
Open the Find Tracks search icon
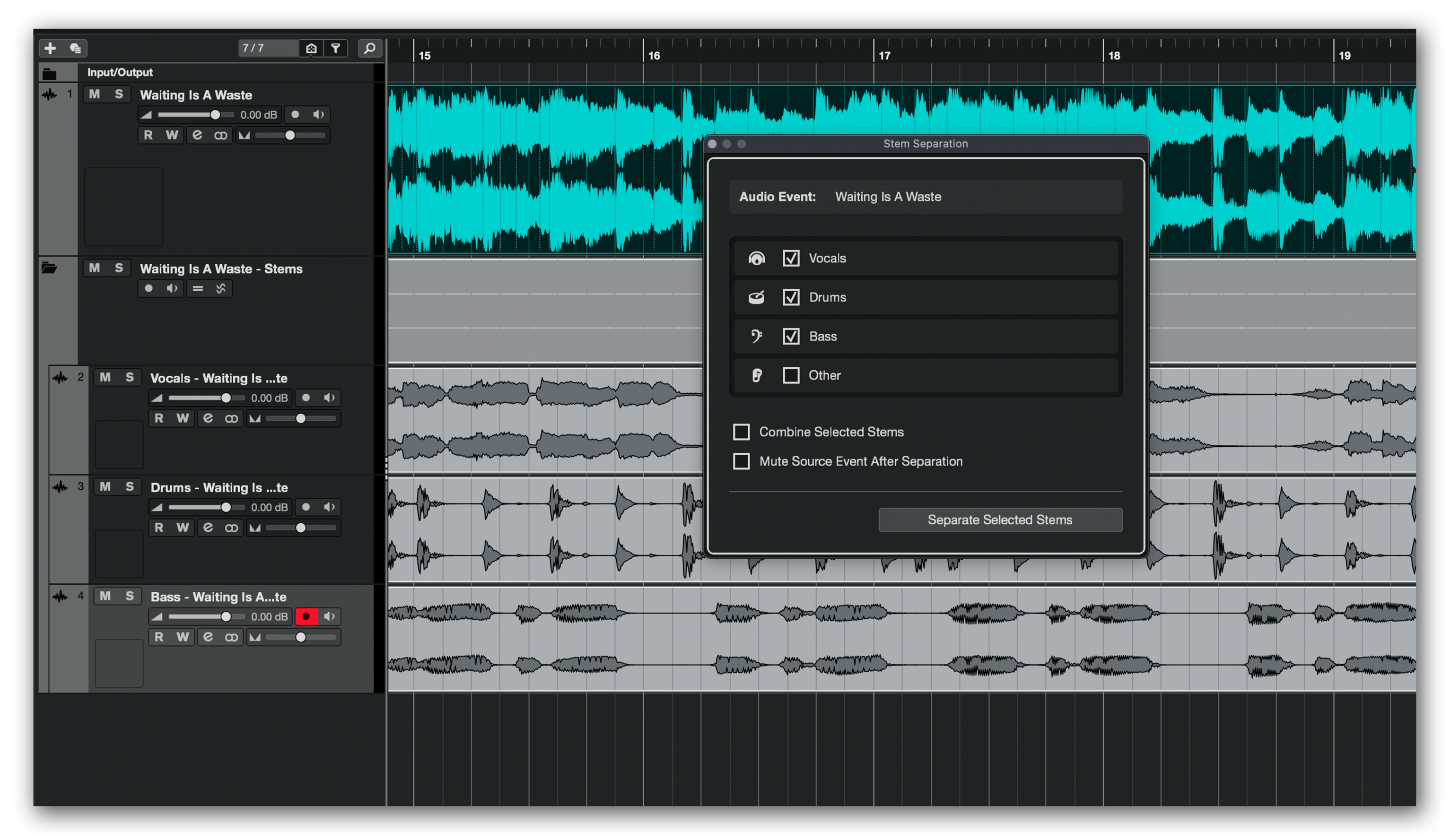pyautogui.click(x=370, y=48)
